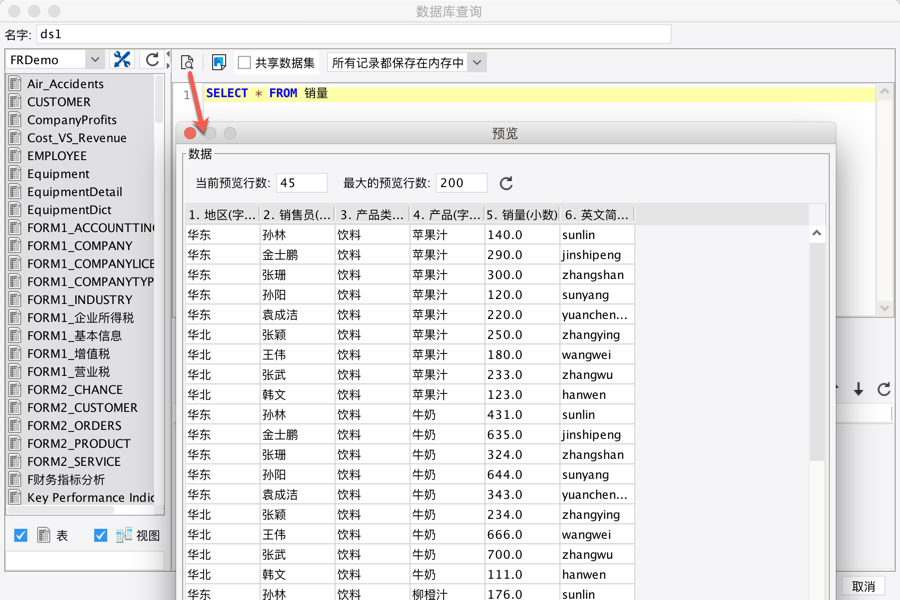Click the cell 柳橙汁 in product column

pos(447,594)
